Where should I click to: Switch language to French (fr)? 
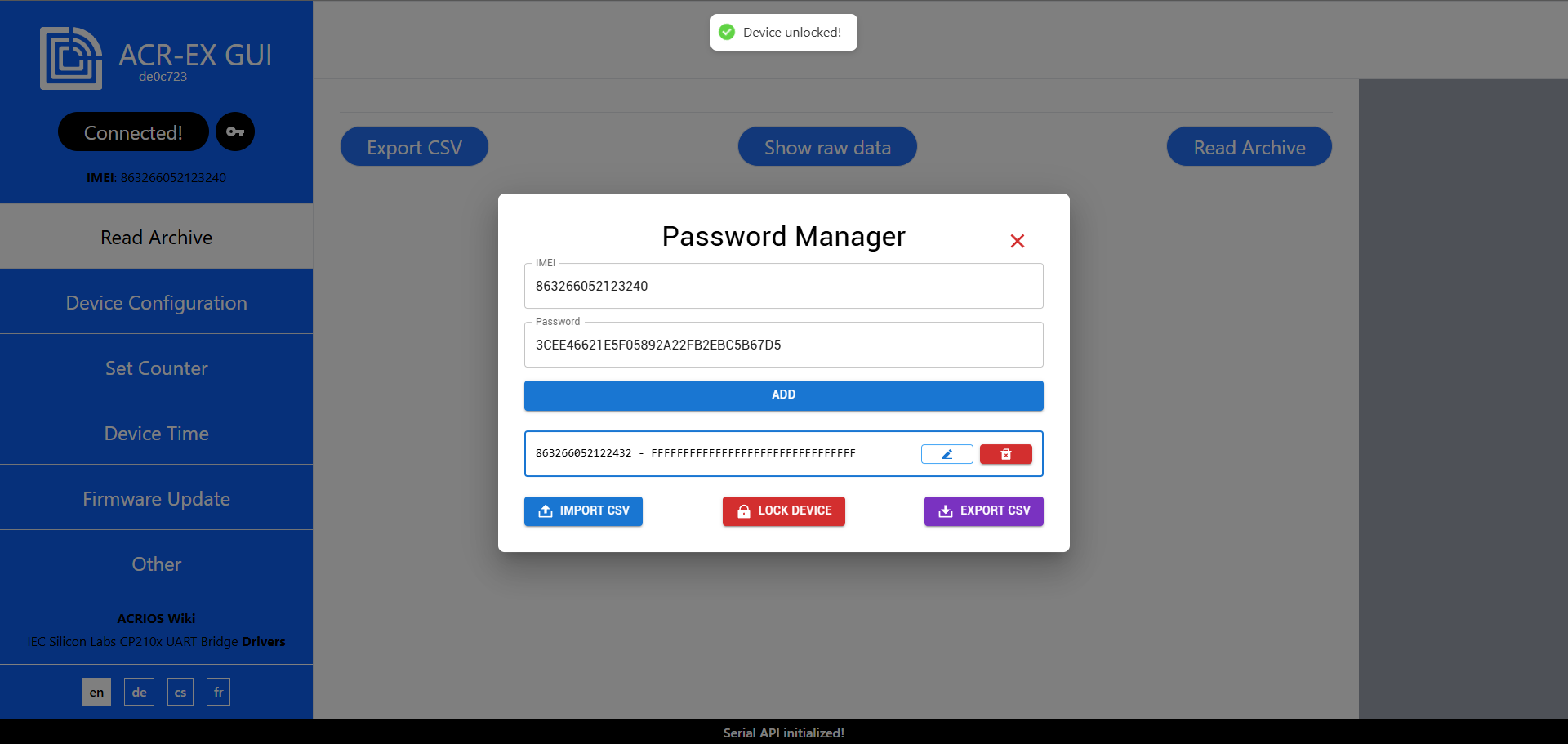(218, 691)
